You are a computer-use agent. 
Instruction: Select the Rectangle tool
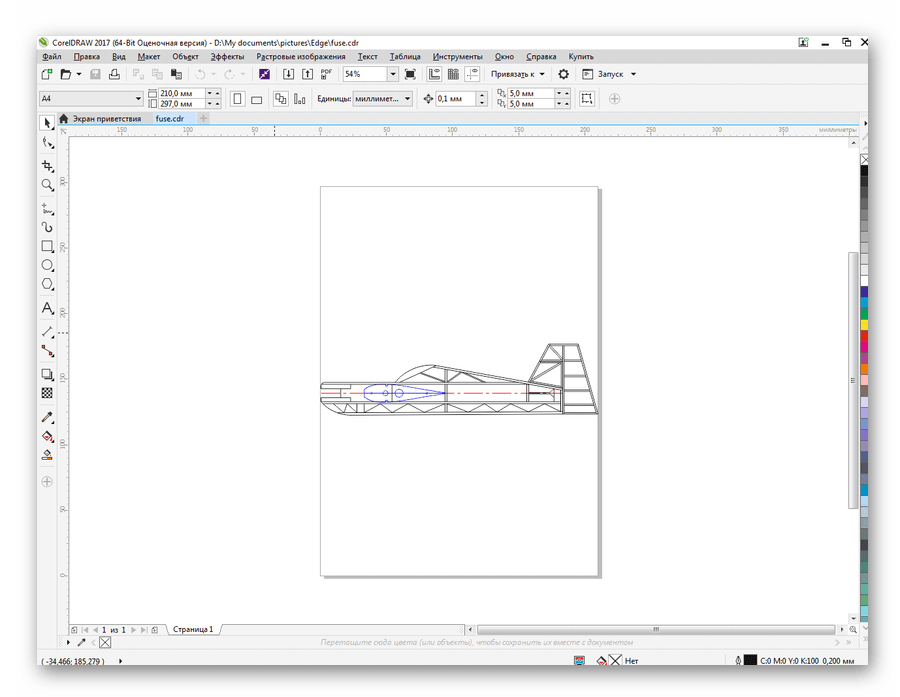tap(47, 246)
